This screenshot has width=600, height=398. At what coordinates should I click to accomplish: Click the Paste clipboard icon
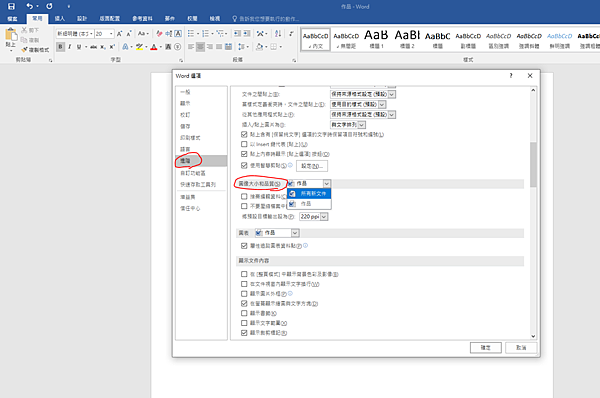pos(11,35)
